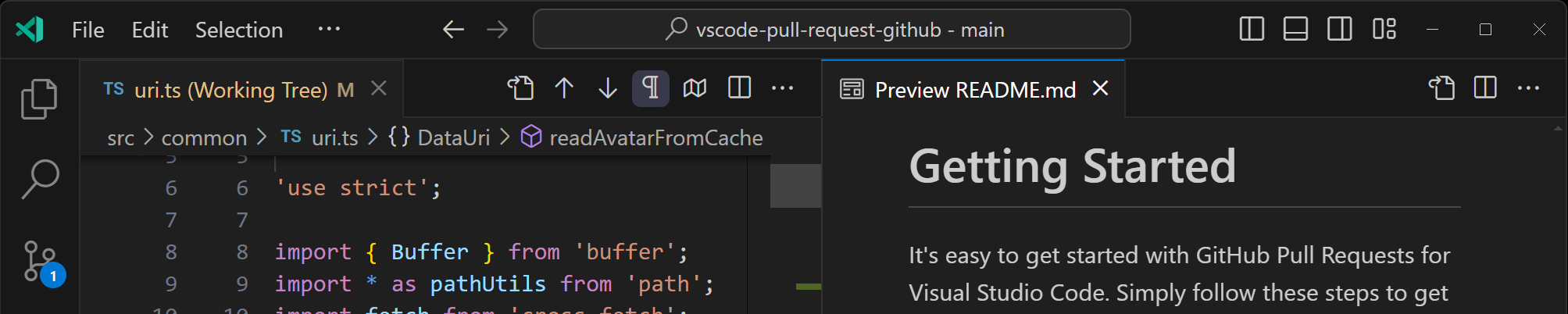Toggle the secondary side bar layout button
1568x314 pixels.
(1340, 30)
